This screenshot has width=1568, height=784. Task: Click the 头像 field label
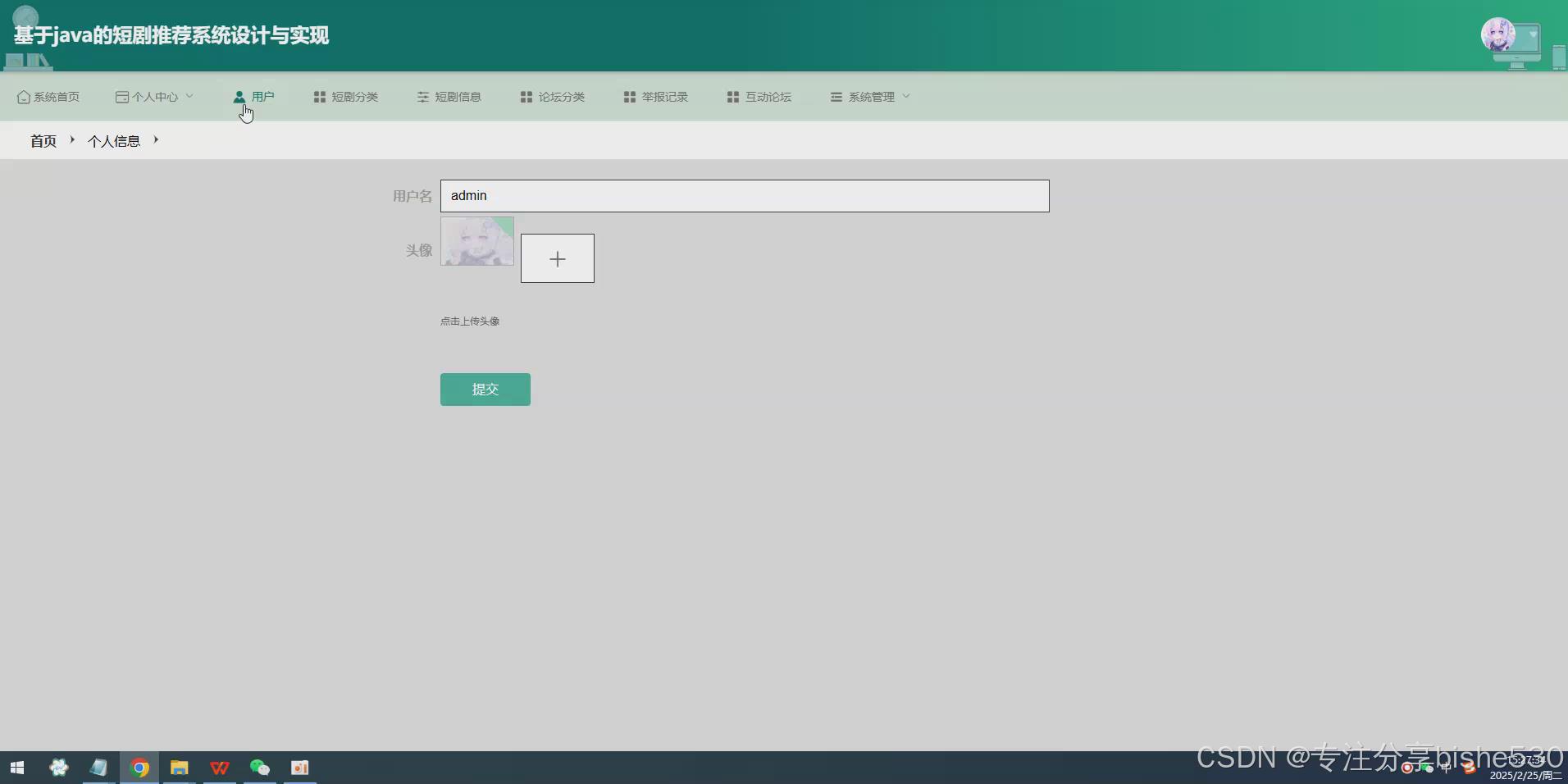point(419,250)
